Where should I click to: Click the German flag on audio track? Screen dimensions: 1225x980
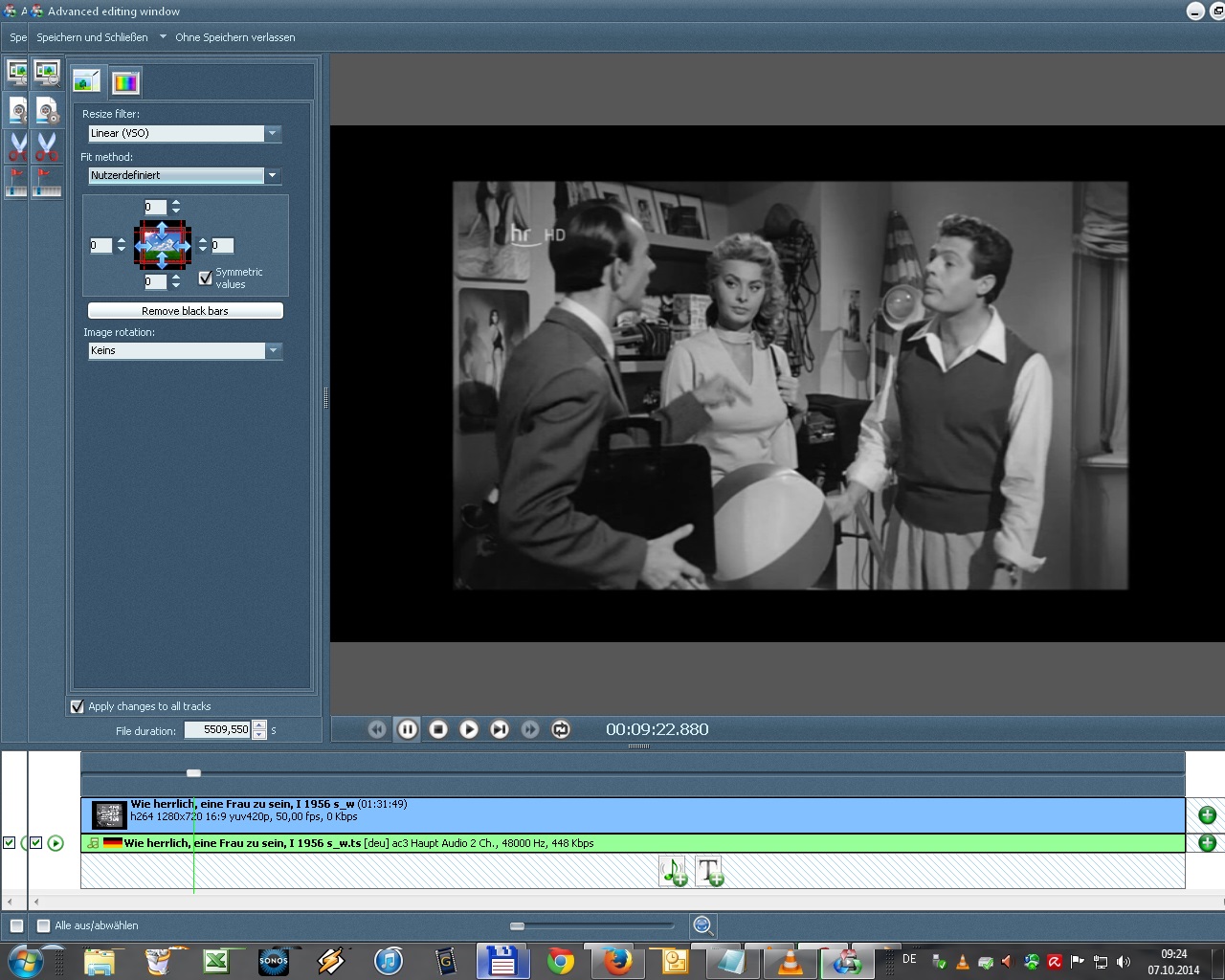[x=113, y=843]
